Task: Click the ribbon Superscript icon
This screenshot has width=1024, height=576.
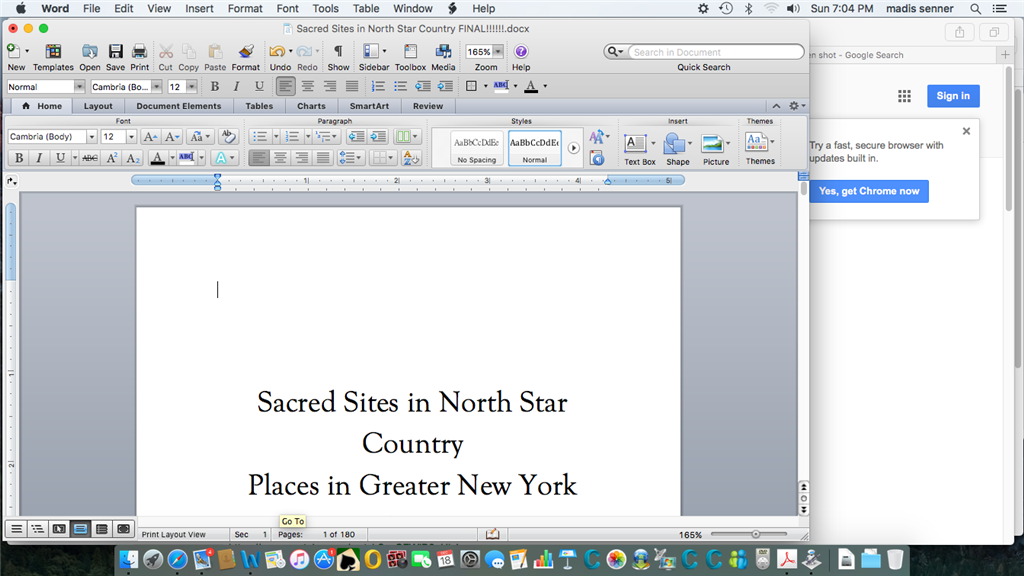Action: point(112,157)
